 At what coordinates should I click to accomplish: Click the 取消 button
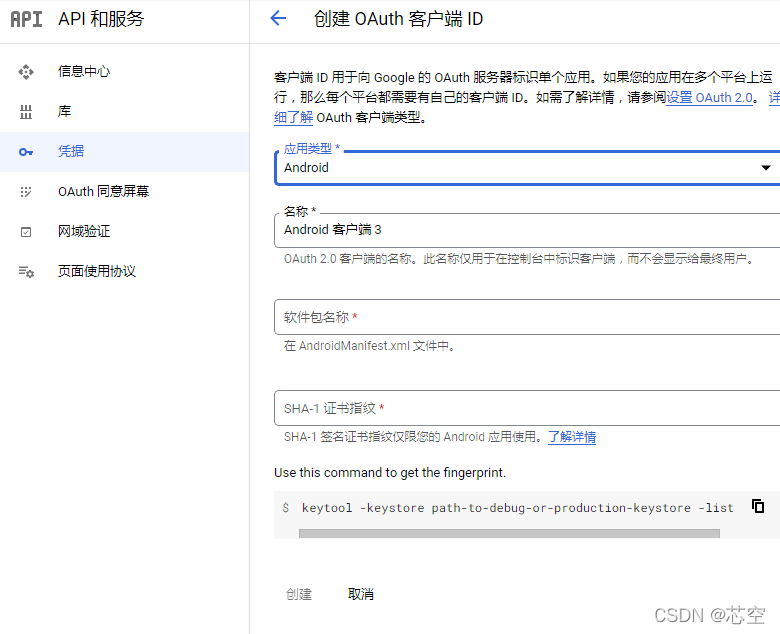click(x=360, y=594)
